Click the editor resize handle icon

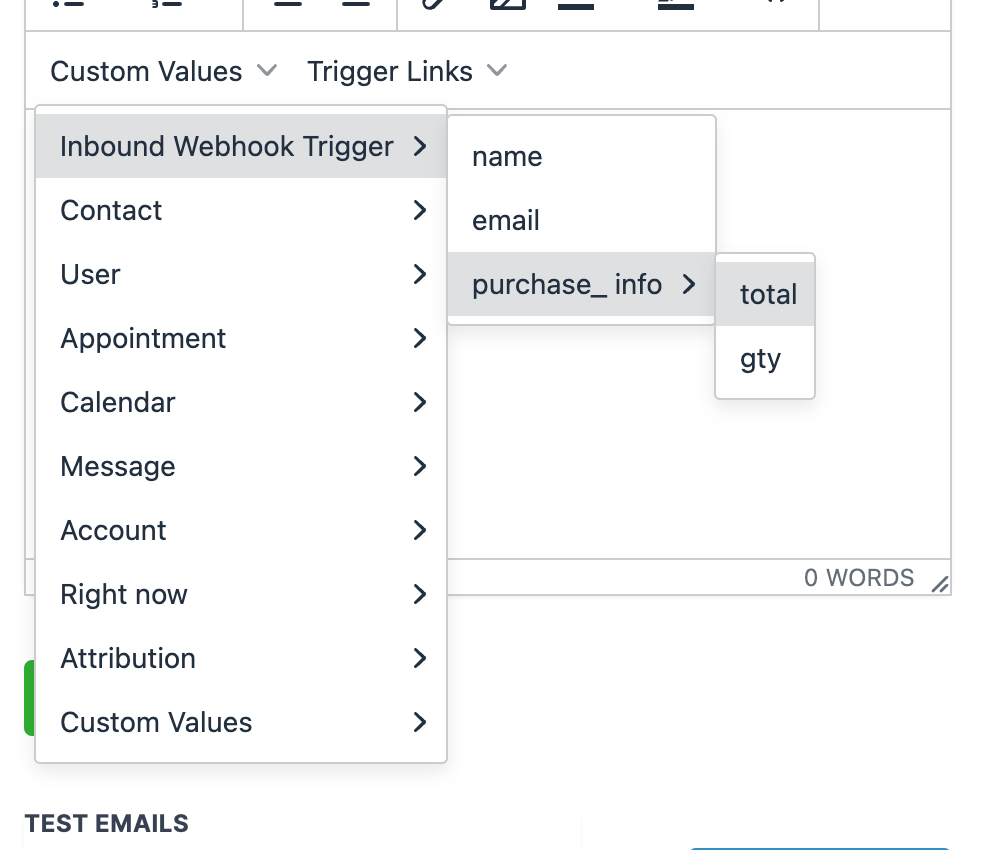point(939,585)
